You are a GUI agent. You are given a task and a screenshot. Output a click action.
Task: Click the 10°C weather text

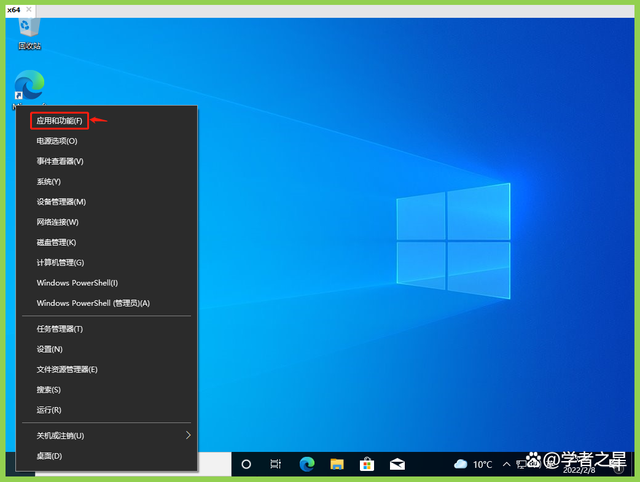point(482,465)
